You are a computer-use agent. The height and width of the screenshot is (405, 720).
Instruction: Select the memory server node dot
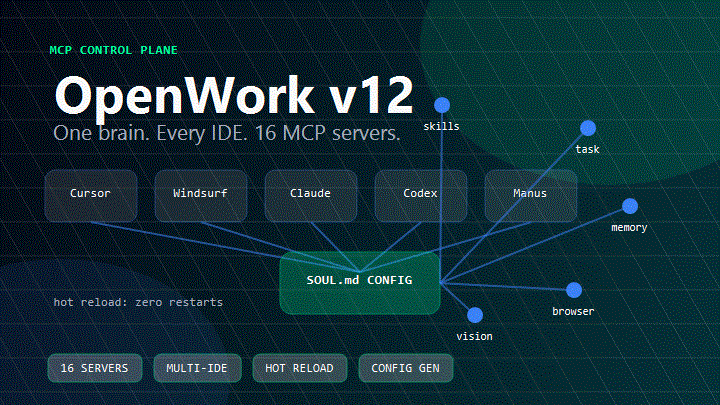[x=630, y=206]
